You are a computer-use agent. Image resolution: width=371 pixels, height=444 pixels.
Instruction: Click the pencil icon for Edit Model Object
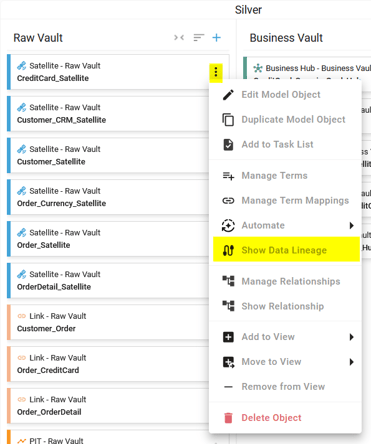(228, 95)
